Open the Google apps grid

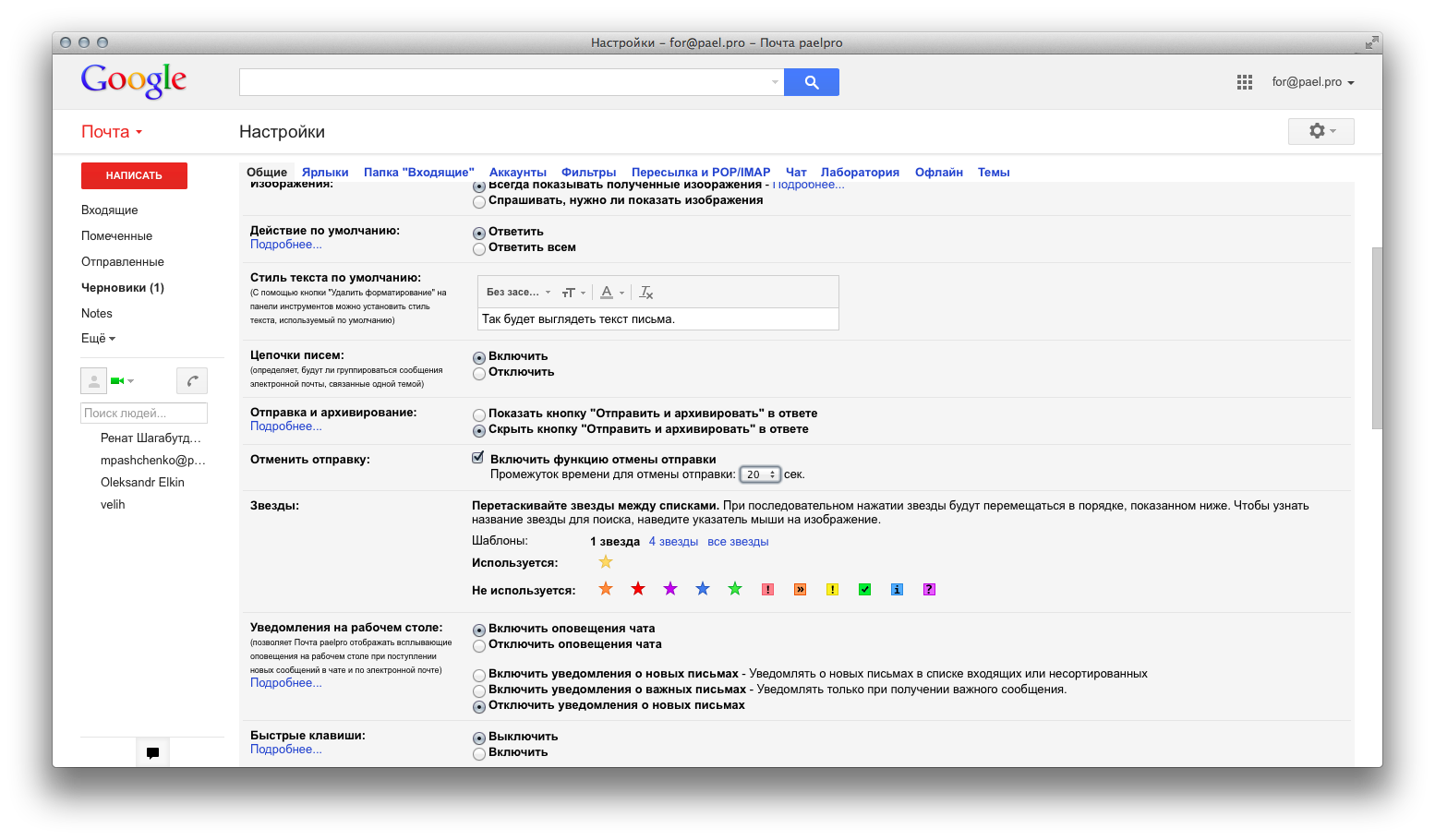tap(1244, 82)
